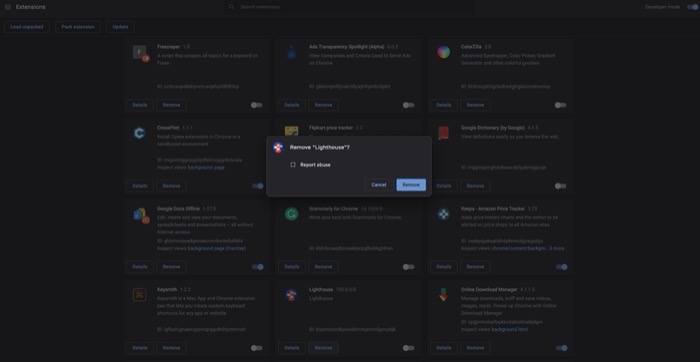Enable the Keysmith extension toggle
The width and height of the screenshot is (700, 362).
pyautogui.click(x=257, y=348)
